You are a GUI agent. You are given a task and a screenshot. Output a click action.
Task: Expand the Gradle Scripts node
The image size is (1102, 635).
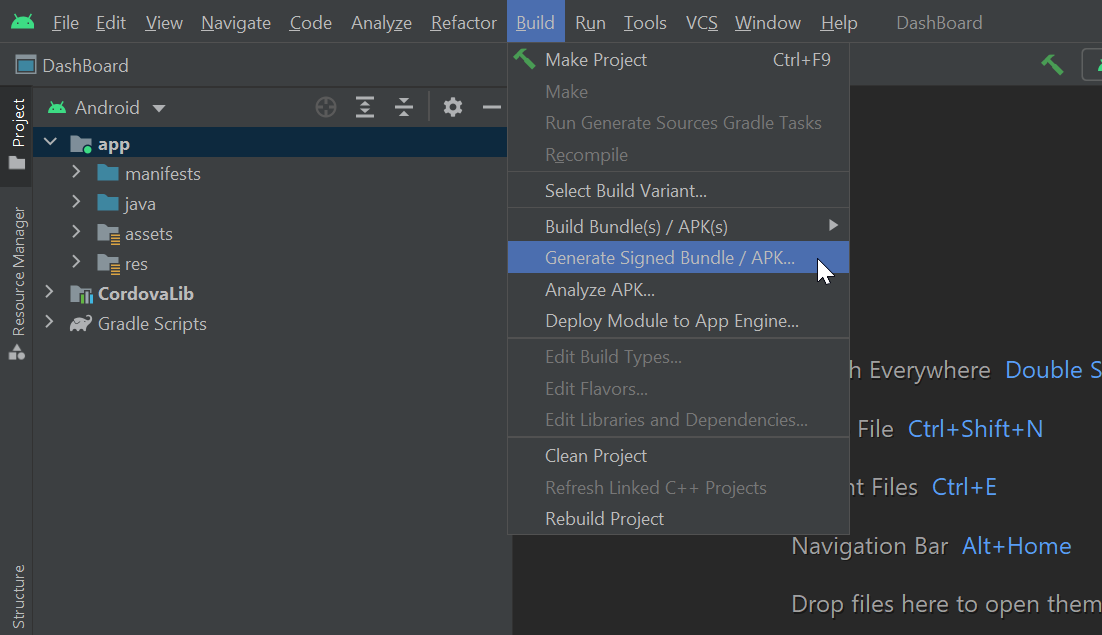click(x=48, y=323)
